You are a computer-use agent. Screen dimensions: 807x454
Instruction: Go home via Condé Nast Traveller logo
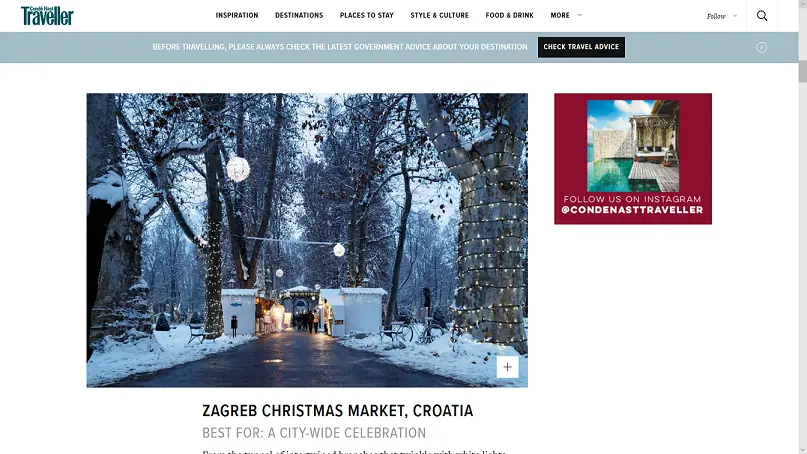[x=47, y=16]
